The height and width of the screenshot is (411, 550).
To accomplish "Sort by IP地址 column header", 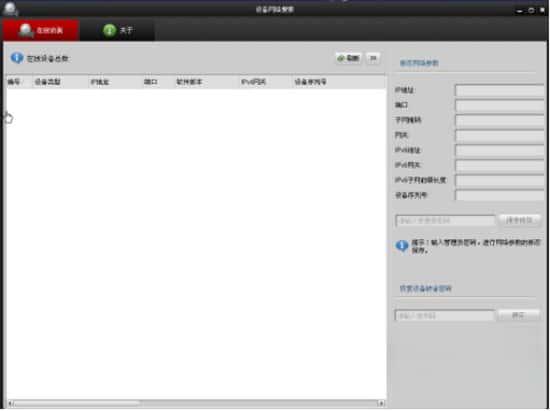I will pos(100,82).
